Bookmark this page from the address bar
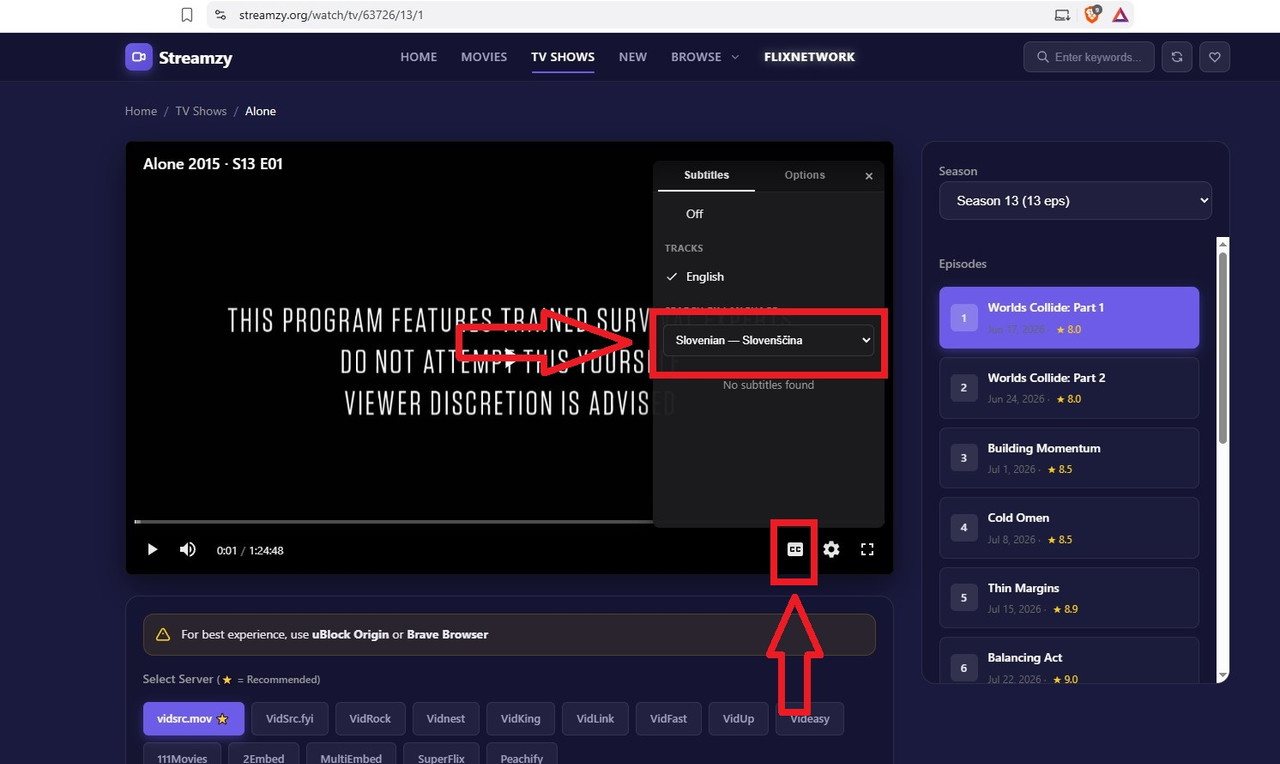Screen dimensions: 1280x764 pos(187,15)
